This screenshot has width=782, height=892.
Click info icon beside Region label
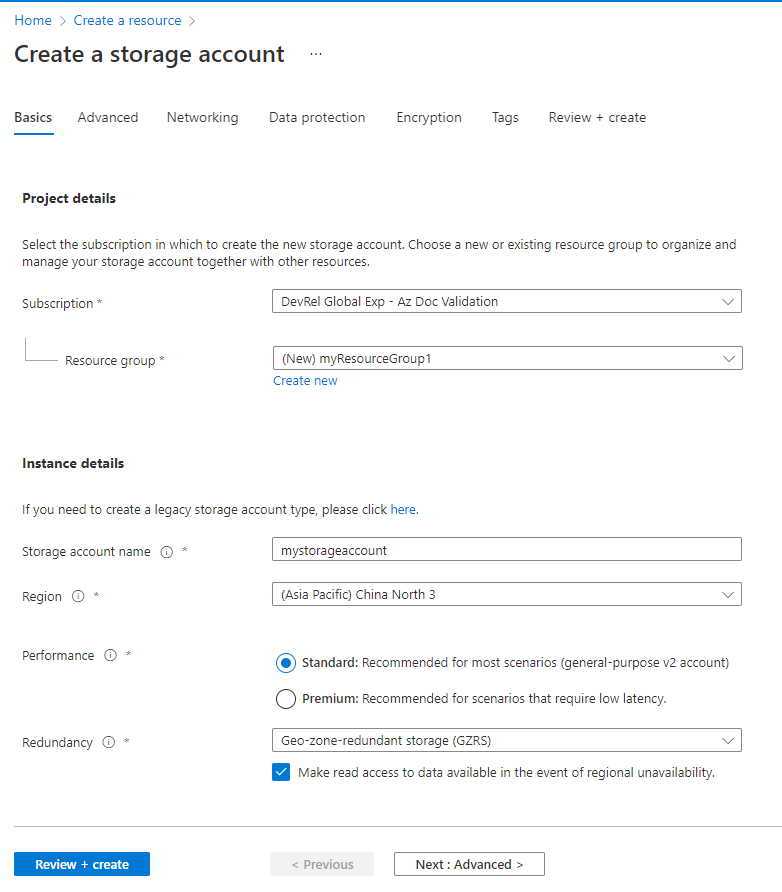click(x=78, y=596)
